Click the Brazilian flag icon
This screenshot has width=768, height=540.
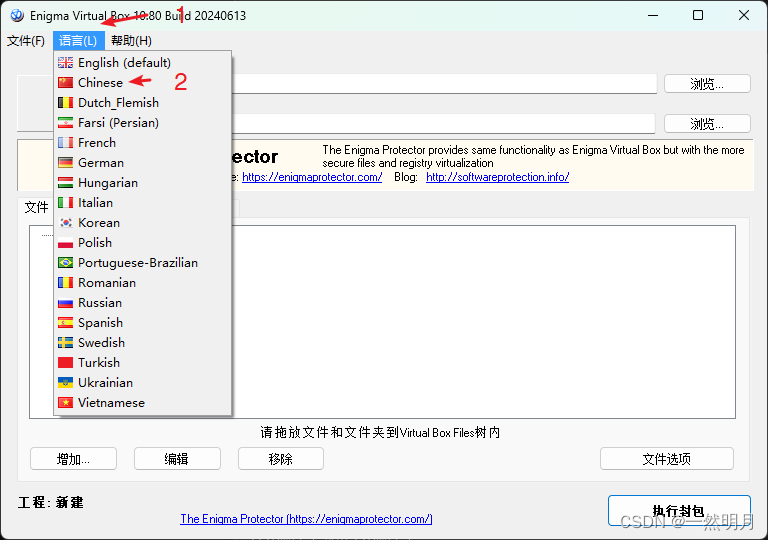pyautogui.click(x=65, y=263)
